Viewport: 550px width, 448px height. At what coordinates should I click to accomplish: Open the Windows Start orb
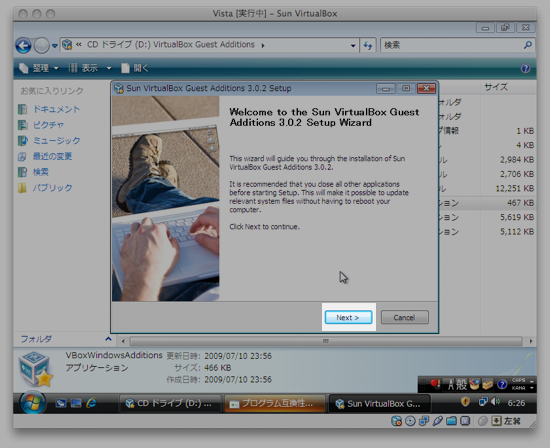click(32, 403)
